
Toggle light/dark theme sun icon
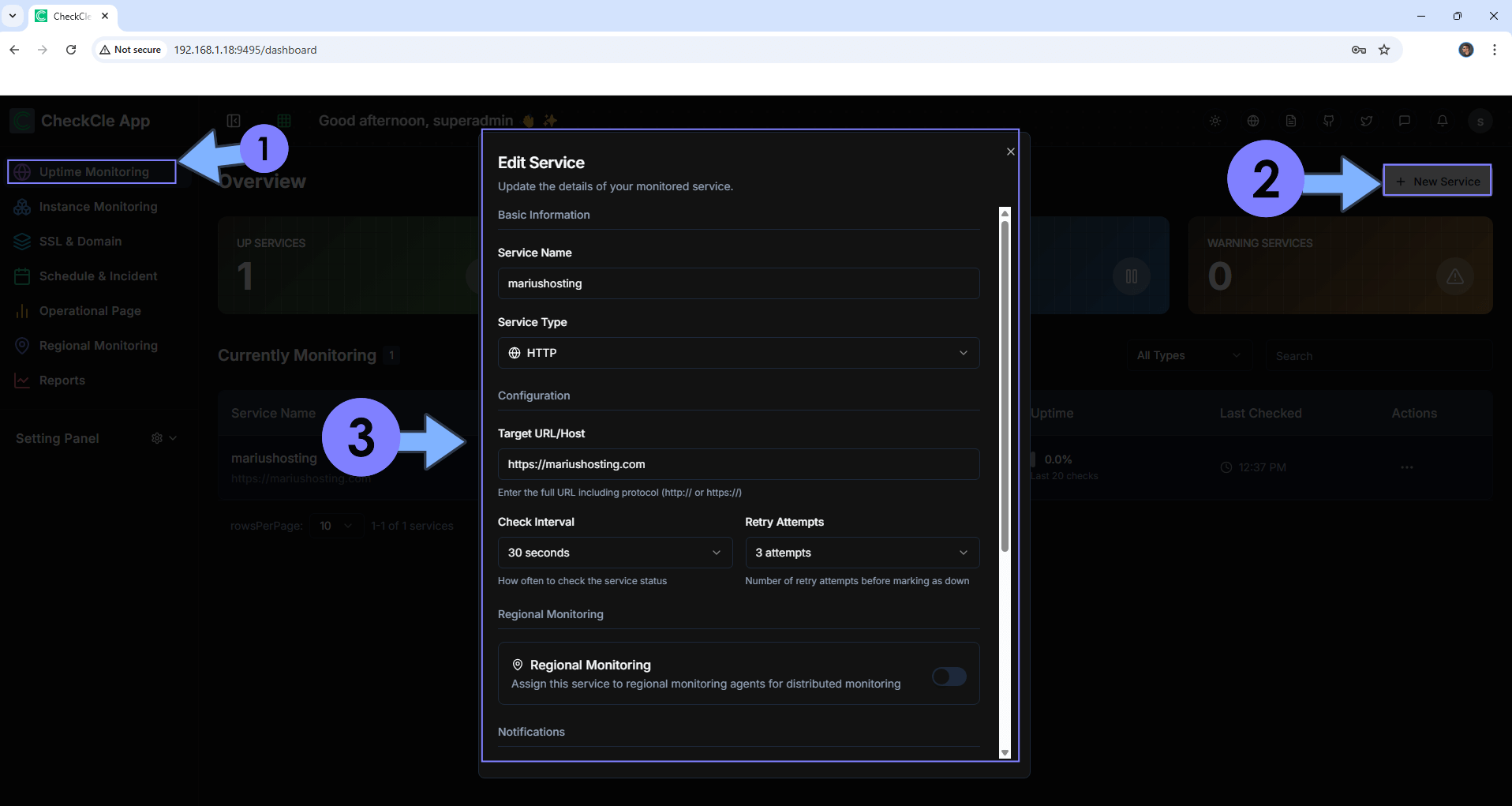[x=1215, y=121]
